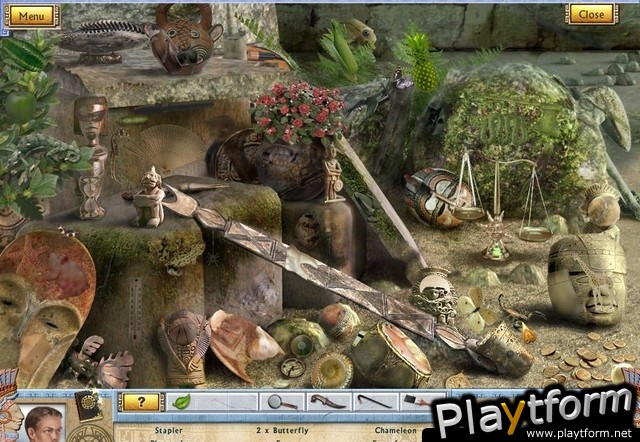Open the Menu button

tap(32, 16)
